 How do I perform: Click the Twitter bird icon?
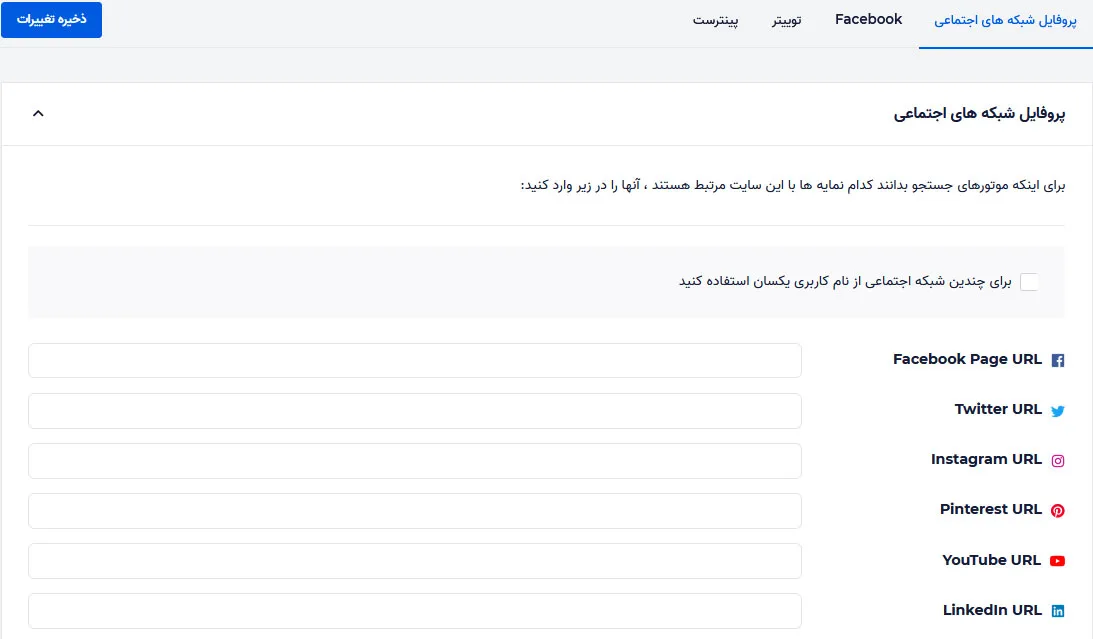(x=1057, y=410)
